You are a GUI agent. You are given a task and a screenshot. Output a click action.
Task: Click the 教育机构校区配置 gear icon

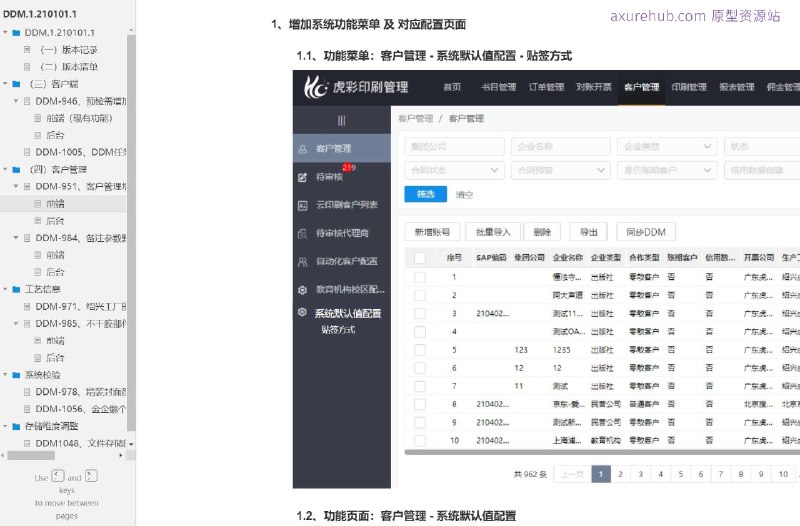(x=303, y=290)
